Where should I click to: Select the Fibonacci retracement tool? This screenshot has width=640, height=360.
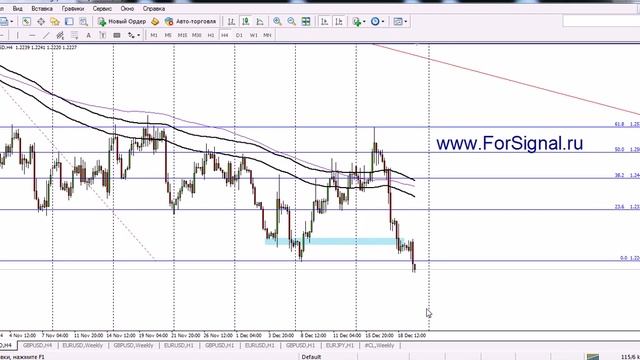74,36
